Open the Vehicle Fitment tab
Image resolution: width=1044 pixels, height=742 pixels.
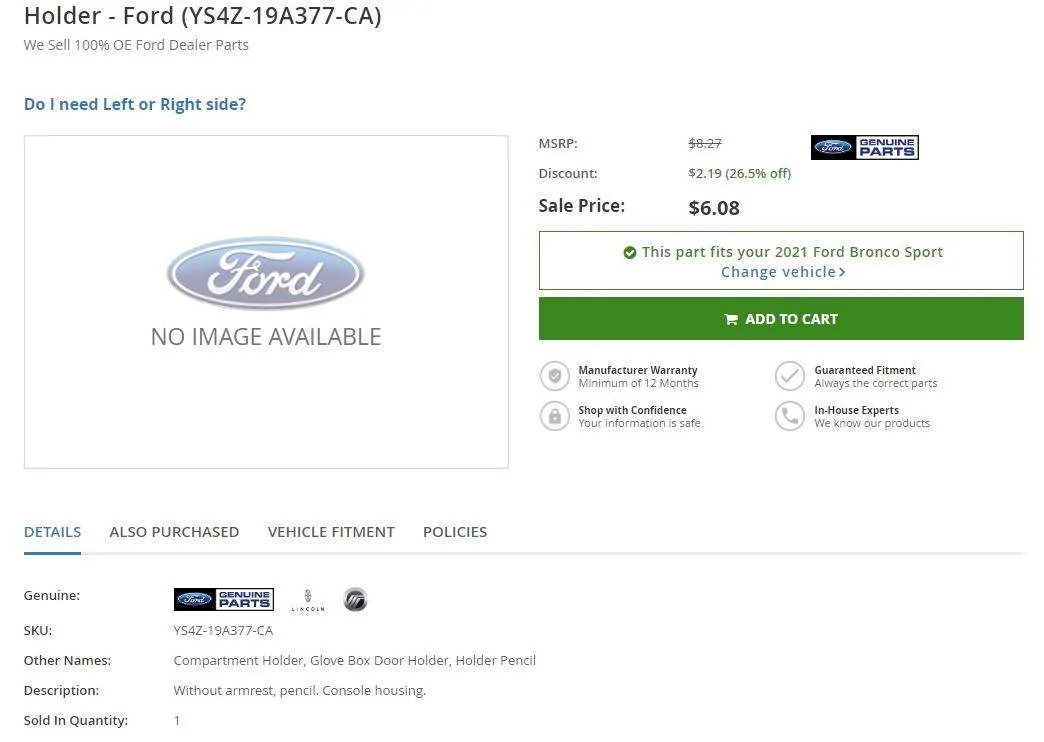(331, 532)
